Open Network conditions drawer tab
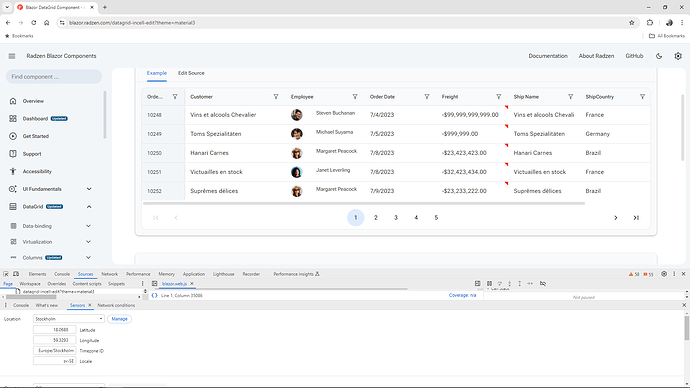The height and width of the screenshot is (388, 690). [x=116, y=305]
